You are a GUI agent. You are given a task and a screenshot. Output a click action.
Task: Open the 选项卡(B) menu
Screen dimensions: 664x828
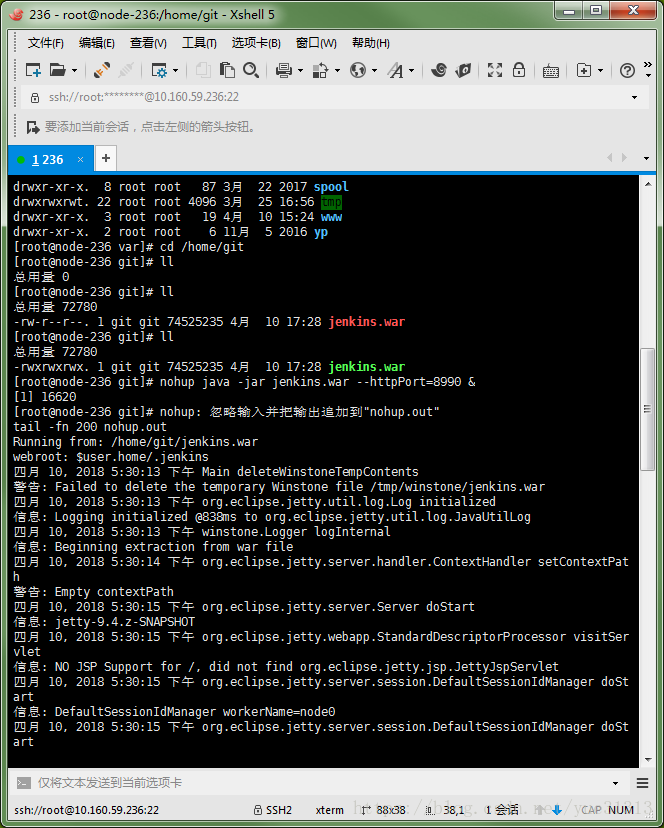pos(256,43)
